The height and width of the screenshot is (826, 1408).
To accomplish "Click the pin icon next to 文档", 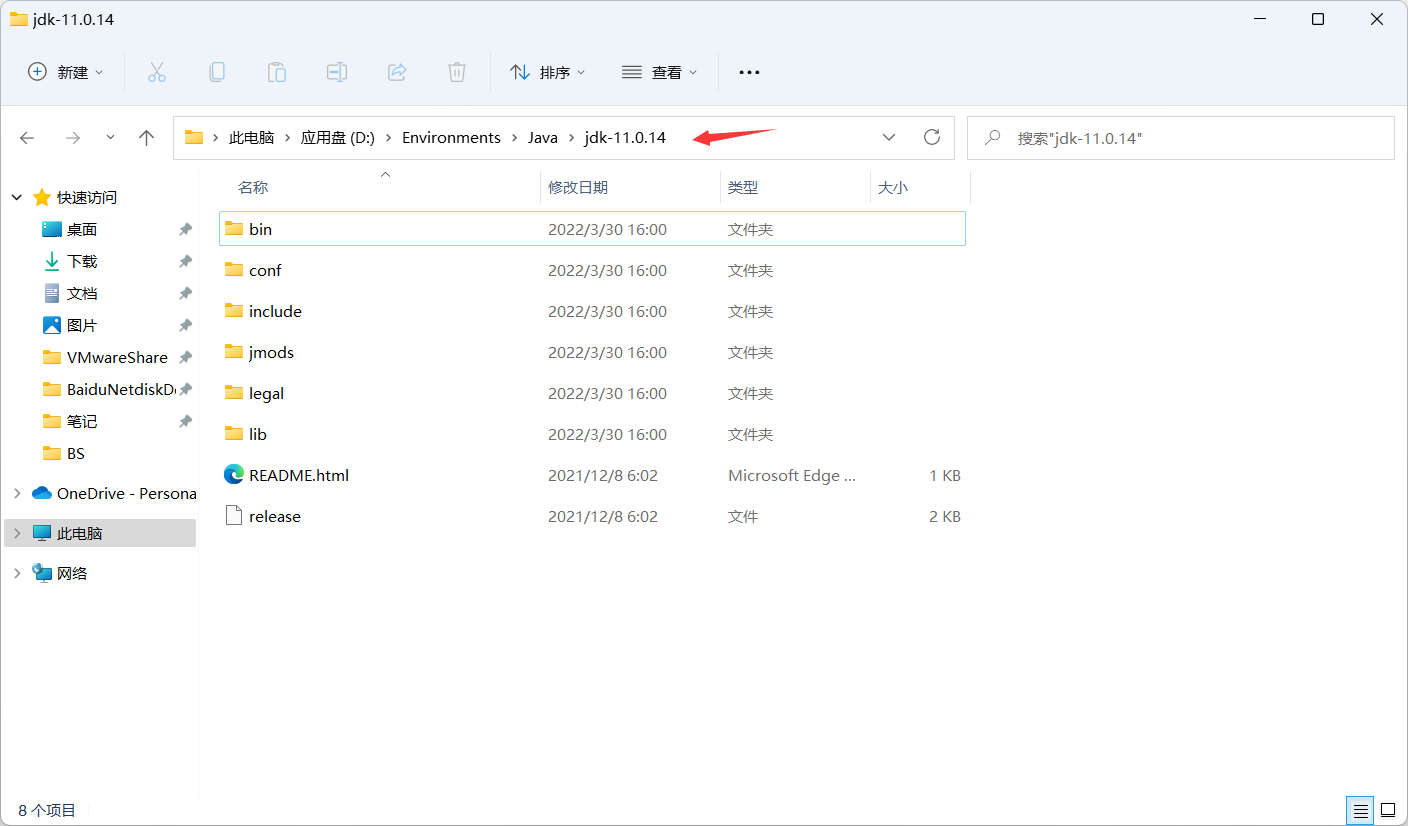I will point(185,293).
